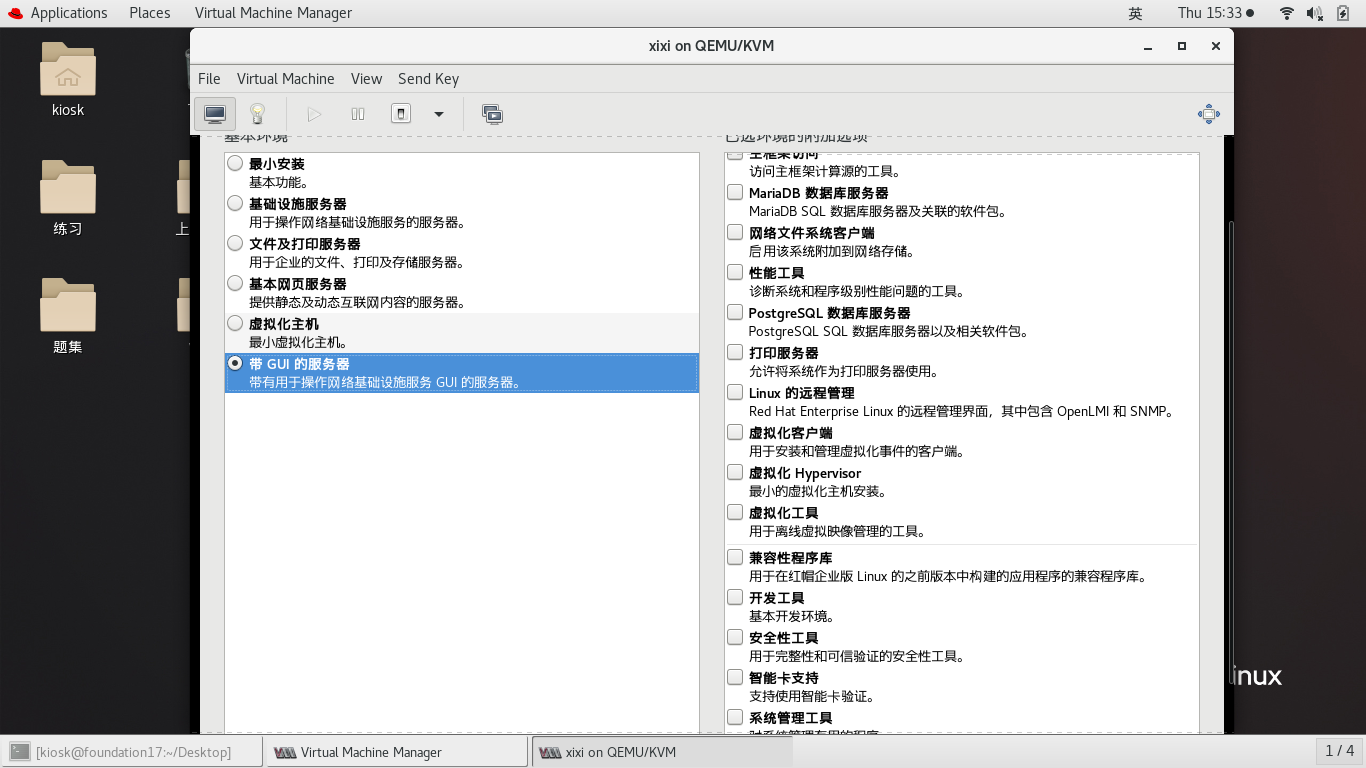
Task: Open the shutdown options dropdown arrow
Action: pos(438,114)
